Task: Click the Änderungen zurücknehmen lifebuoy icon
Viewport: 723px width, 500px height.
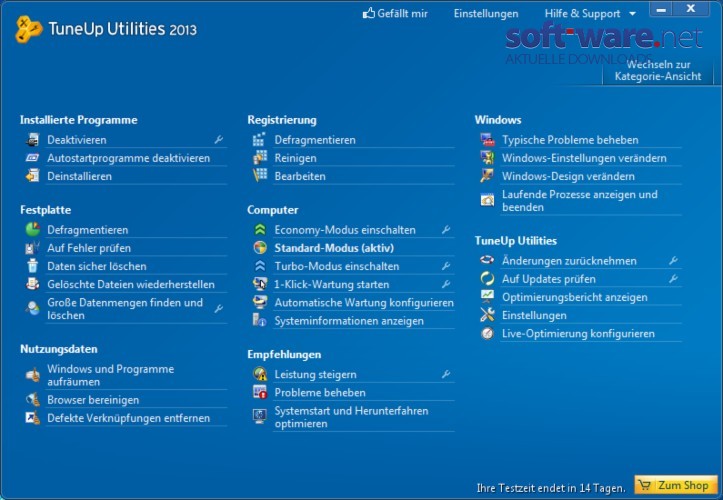Action: click(487, 260)
